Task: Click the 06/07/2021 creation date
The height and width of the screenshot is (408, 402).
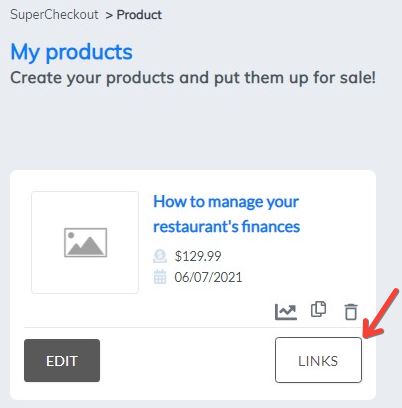Action: [x=208, y=277]
